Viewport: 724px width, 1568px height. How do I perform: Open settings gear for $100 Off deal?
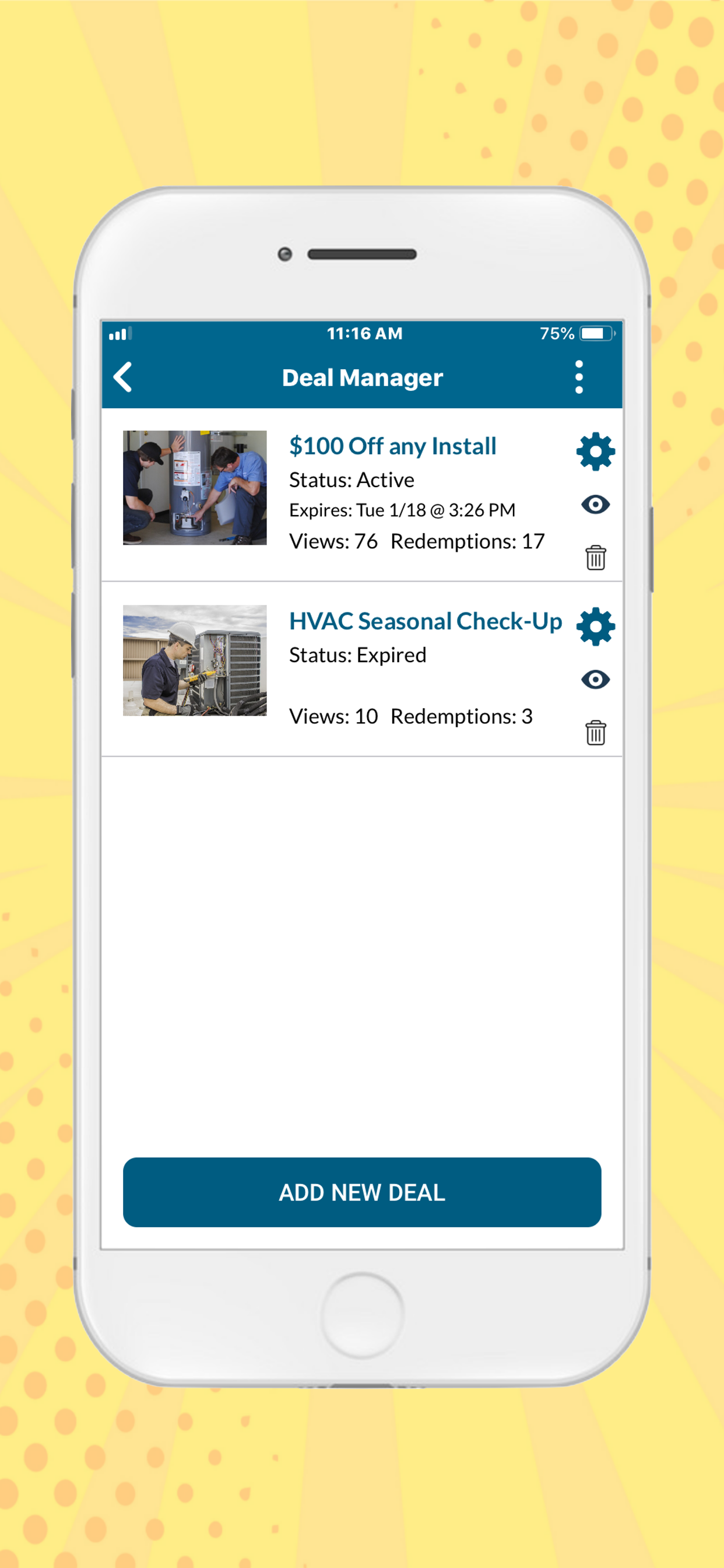(595, 452)
